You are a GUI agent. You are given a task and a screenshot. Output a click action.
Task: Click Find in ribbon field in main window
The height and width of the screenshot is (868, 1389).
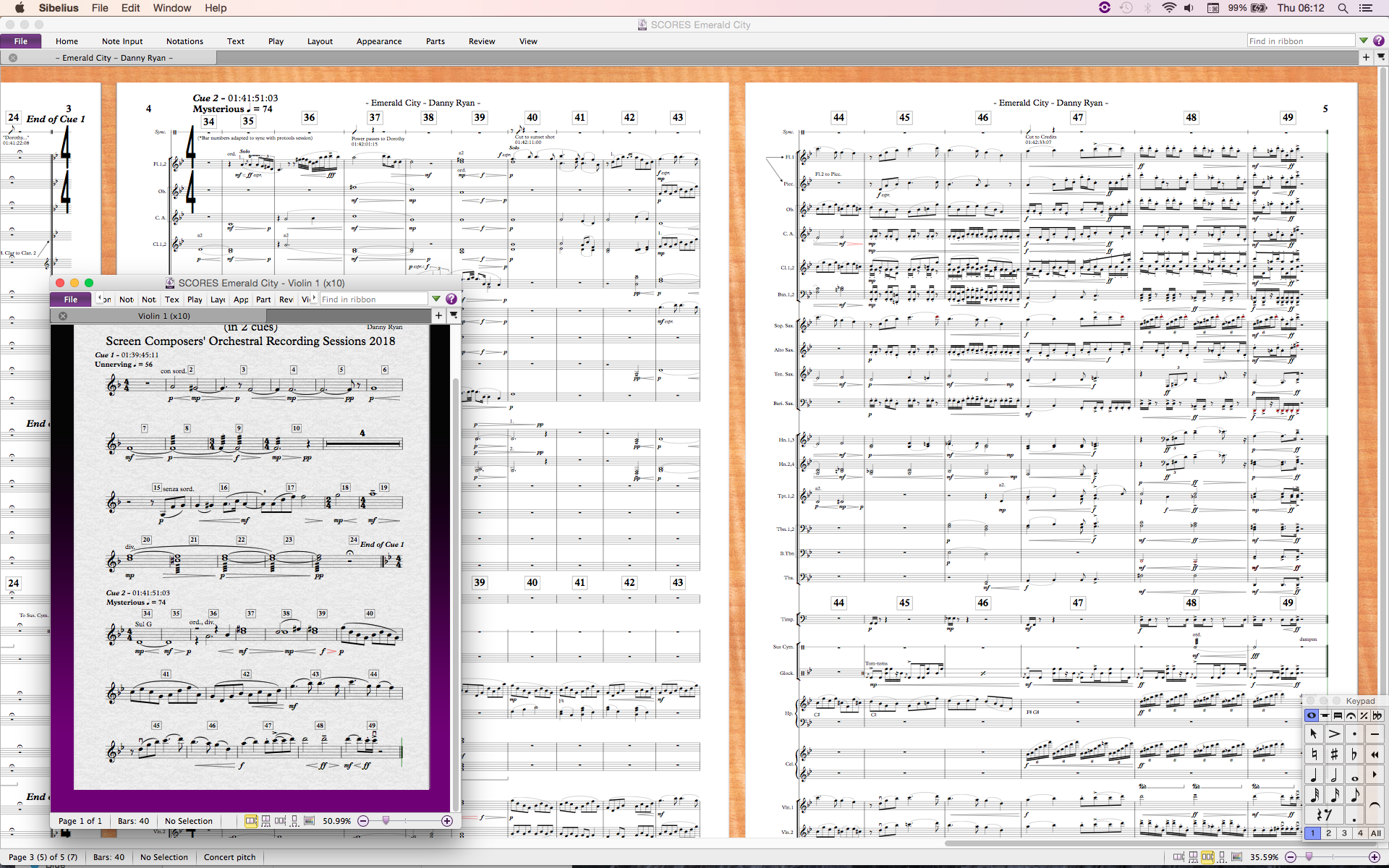(1301, 41)
